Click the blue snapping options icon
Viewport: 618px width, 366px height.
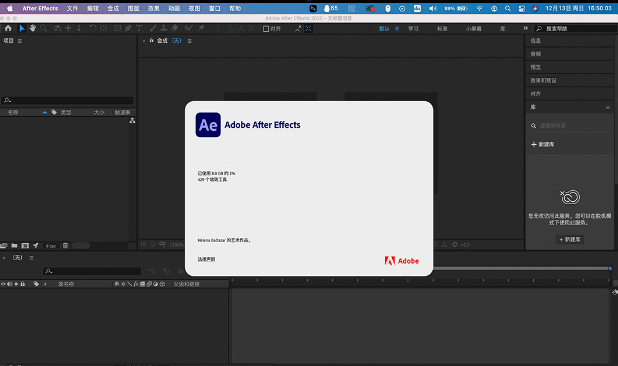(x=308, y=28)
